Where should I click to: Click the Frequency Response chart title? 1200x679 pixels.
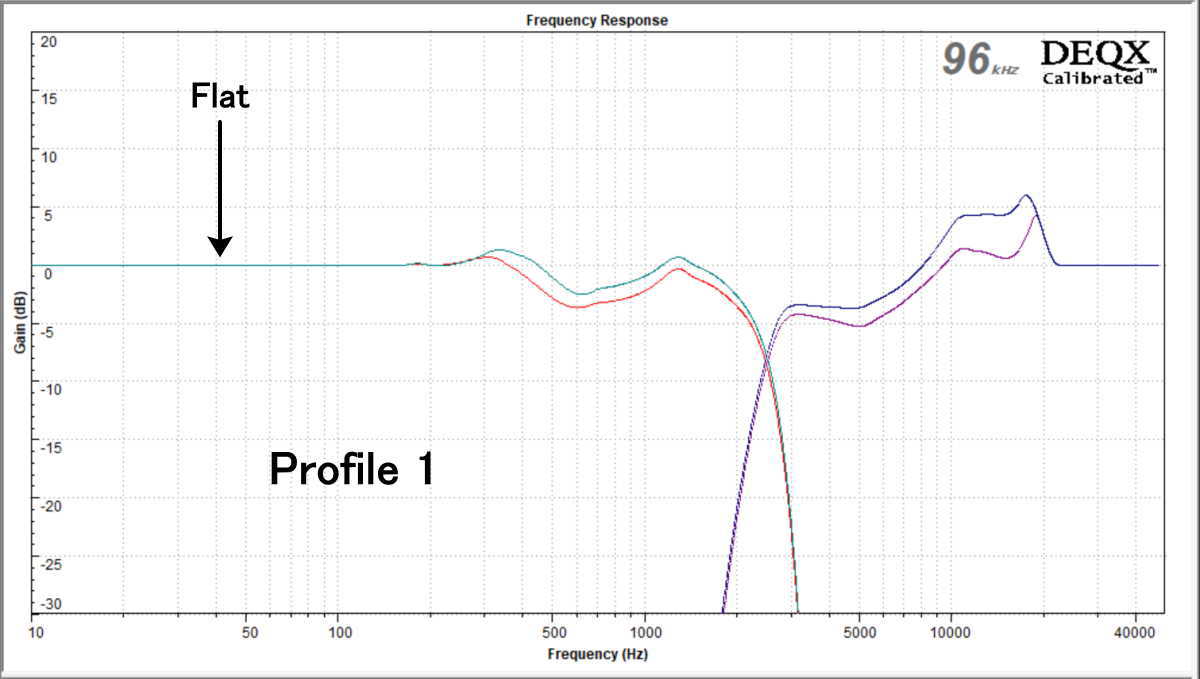click(597, 20)
